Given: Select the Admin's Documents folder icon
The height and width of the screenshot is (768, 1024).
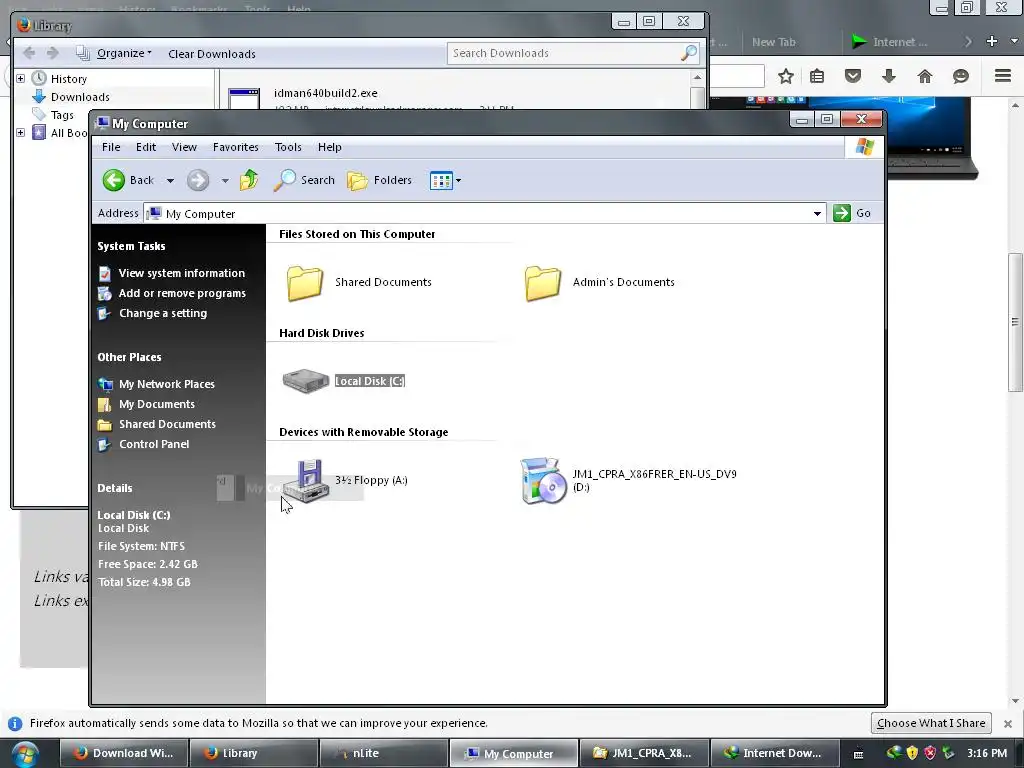Looking at the screenshot, I should point(543,283).
